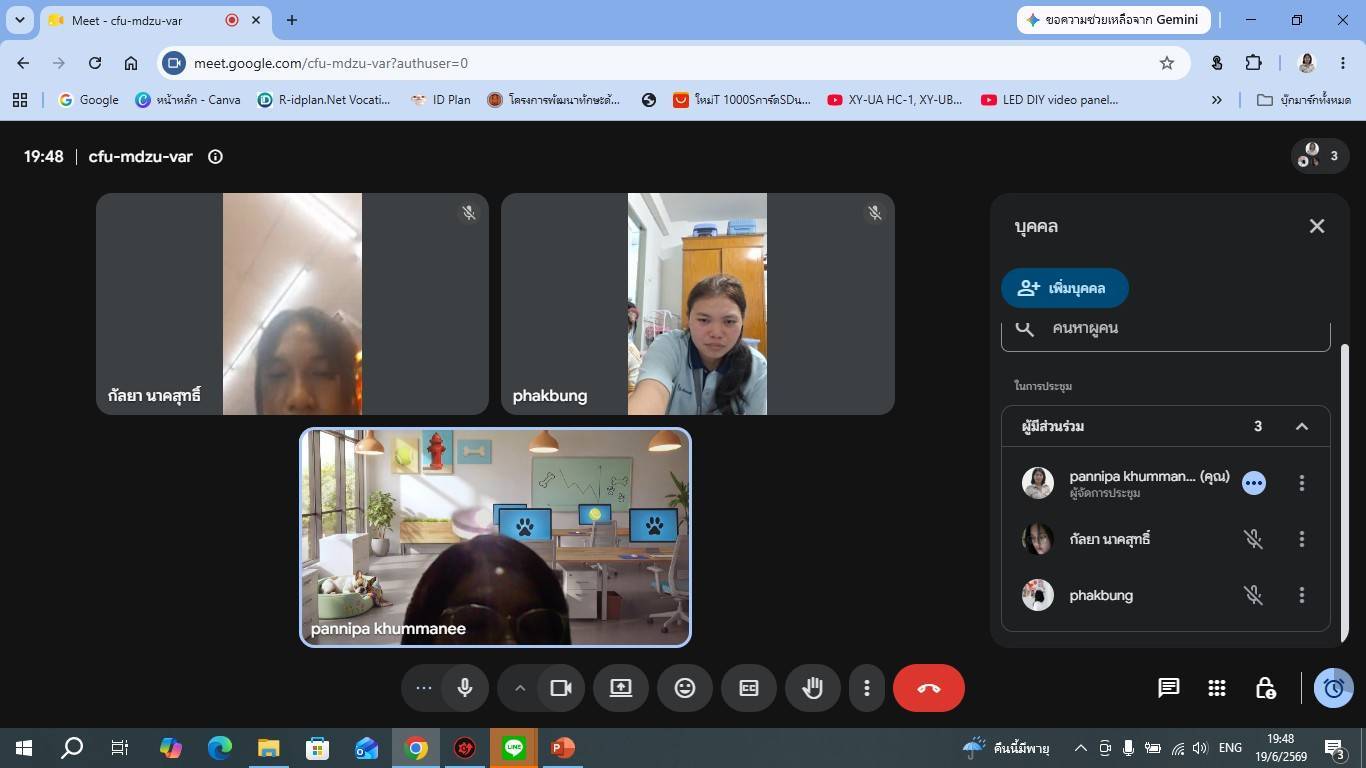This screenshot has height=768, width=1366.
Task: Select the phakbung video tile
Action: 697,304
